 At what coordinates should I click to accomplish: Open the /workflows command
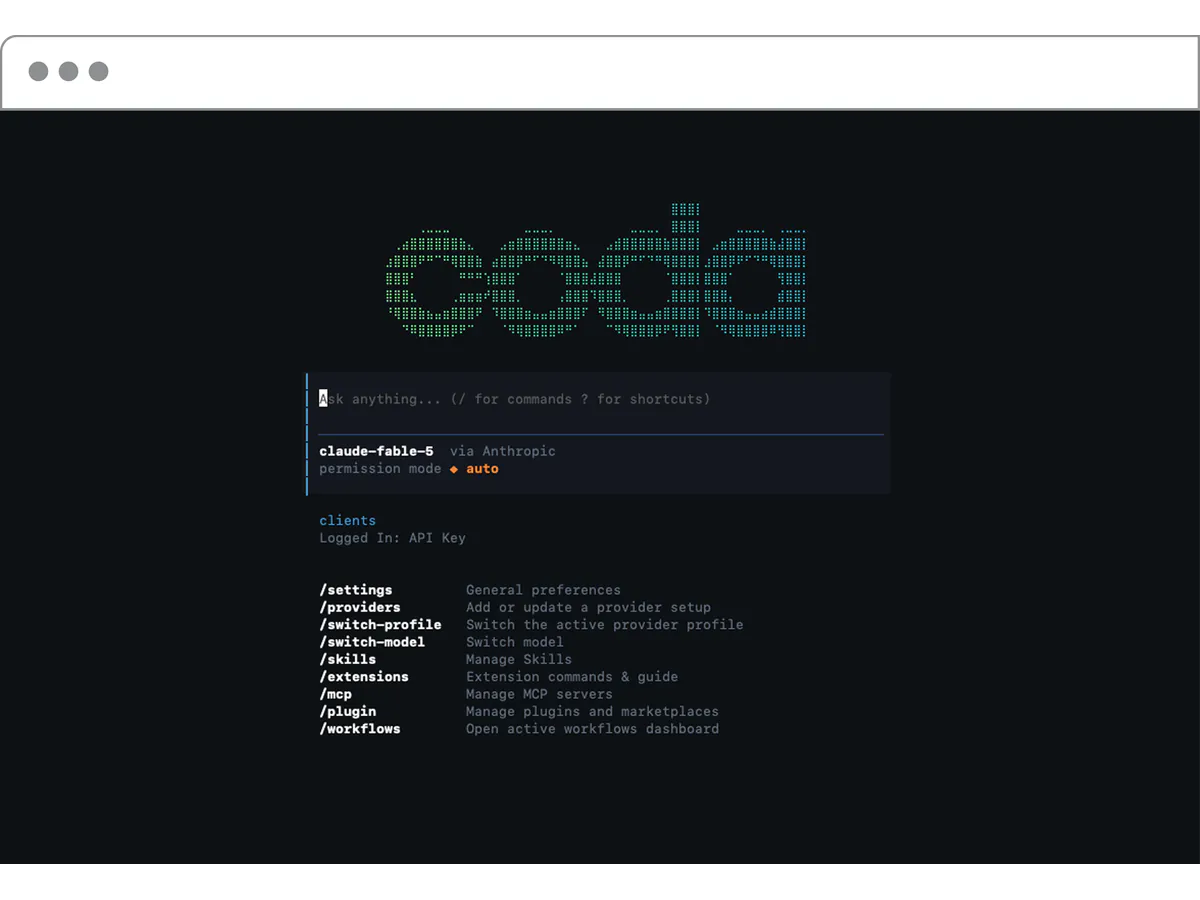[360, 729]
